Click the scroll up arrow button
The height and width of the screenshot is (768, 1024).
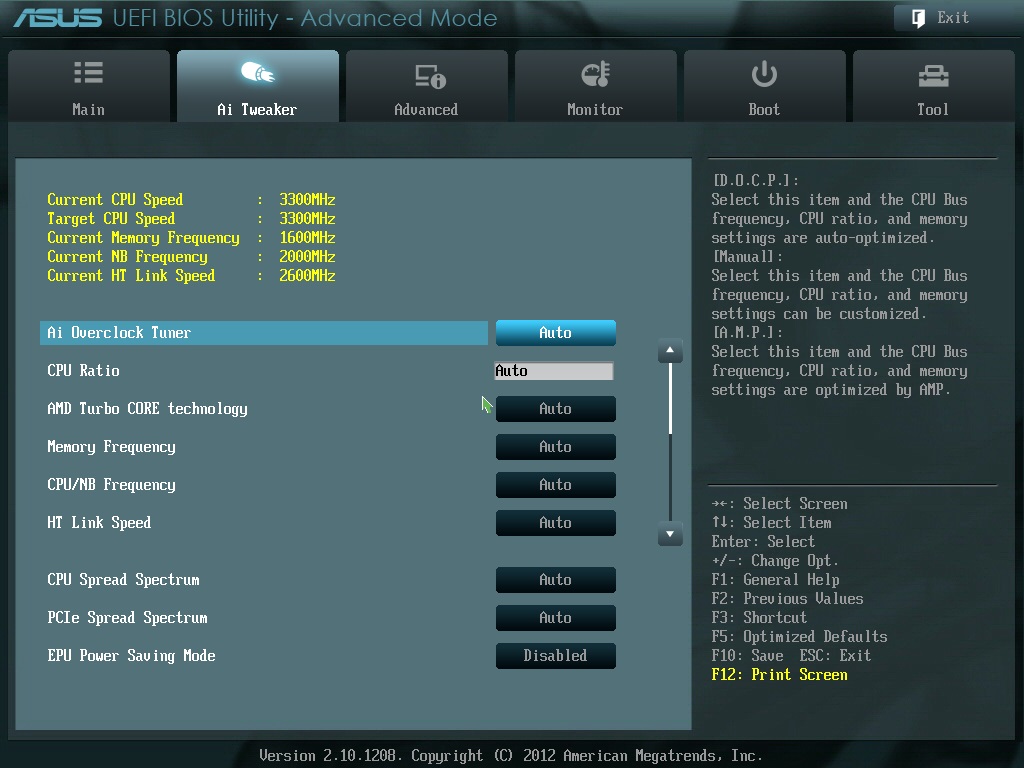[x=670, y=351]
